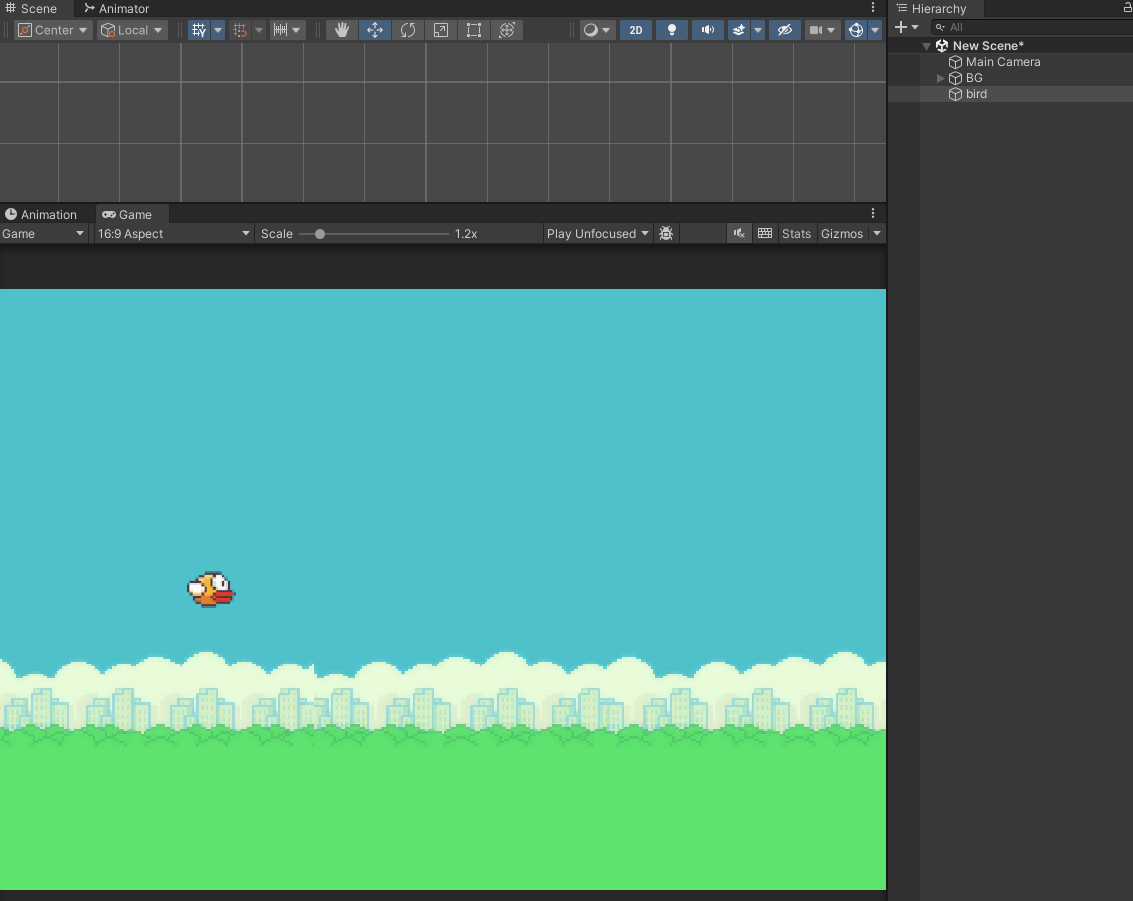Viewport: 1133px width, 901px height.
Task: Toggle Gizmos in Game view
Action: (842, 233)
